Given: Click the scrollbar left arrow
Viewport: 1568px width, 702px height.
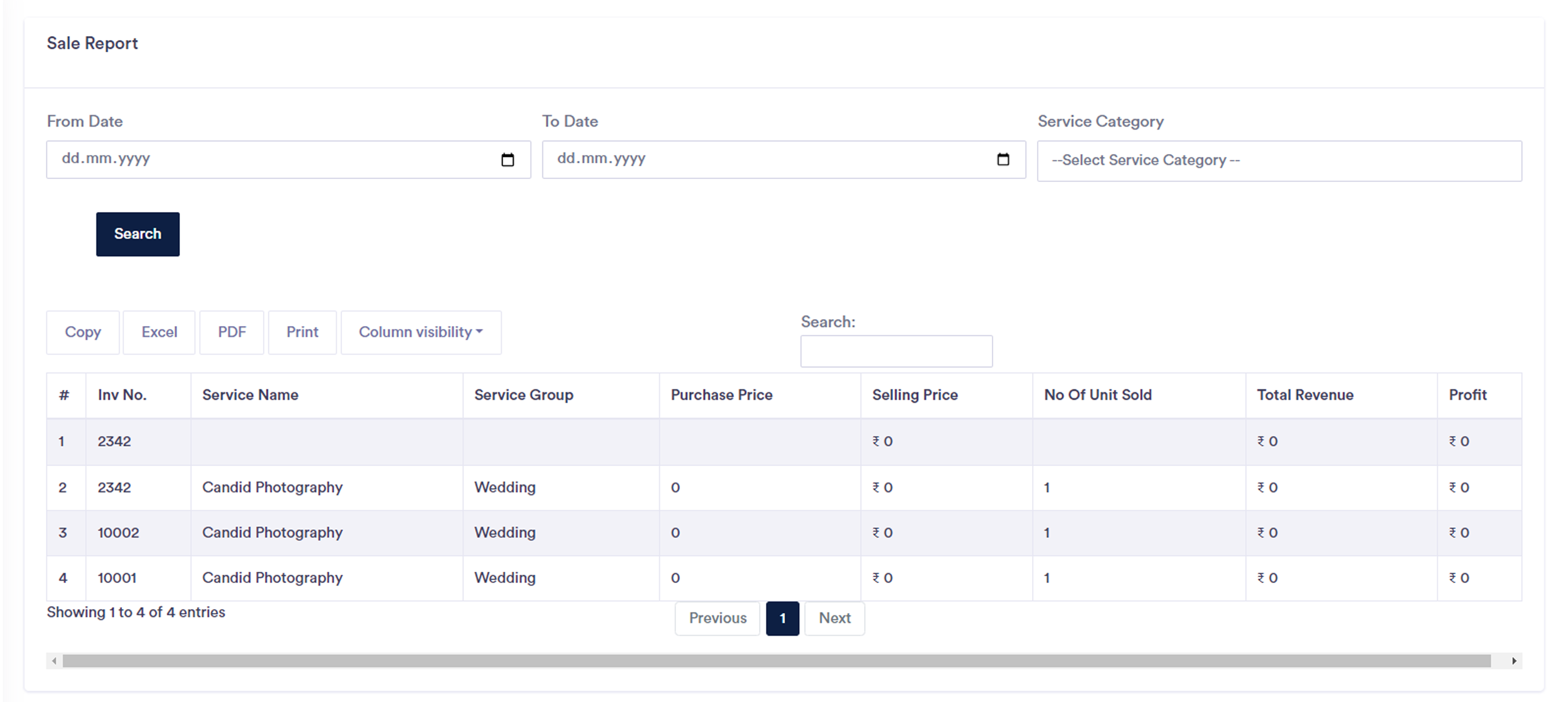Looking at the screenshot, I should pyautogui.click(x=54, y=661).
